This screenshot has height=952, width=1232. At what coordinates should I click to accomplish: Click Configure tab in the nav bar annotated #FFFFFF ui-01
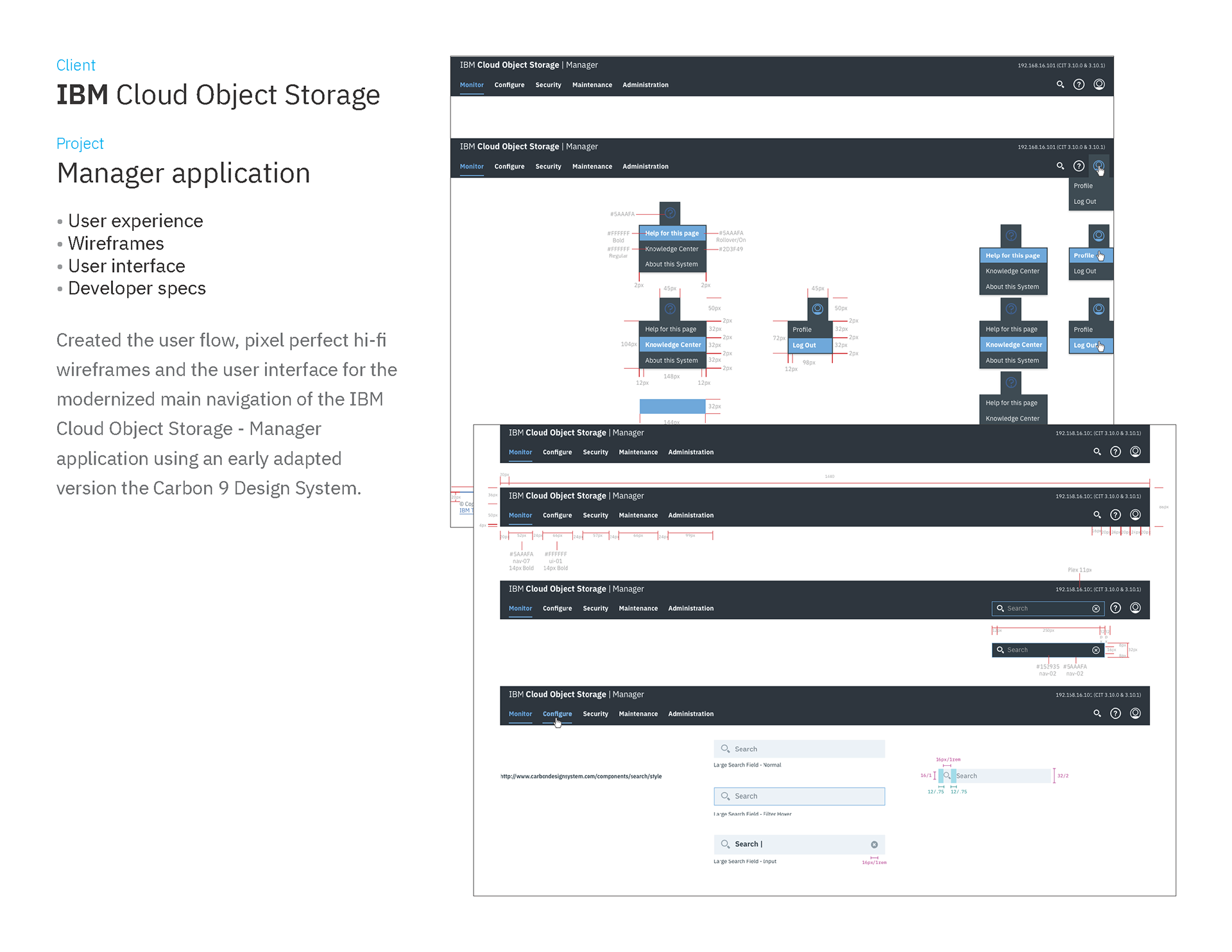click(557, 515)
